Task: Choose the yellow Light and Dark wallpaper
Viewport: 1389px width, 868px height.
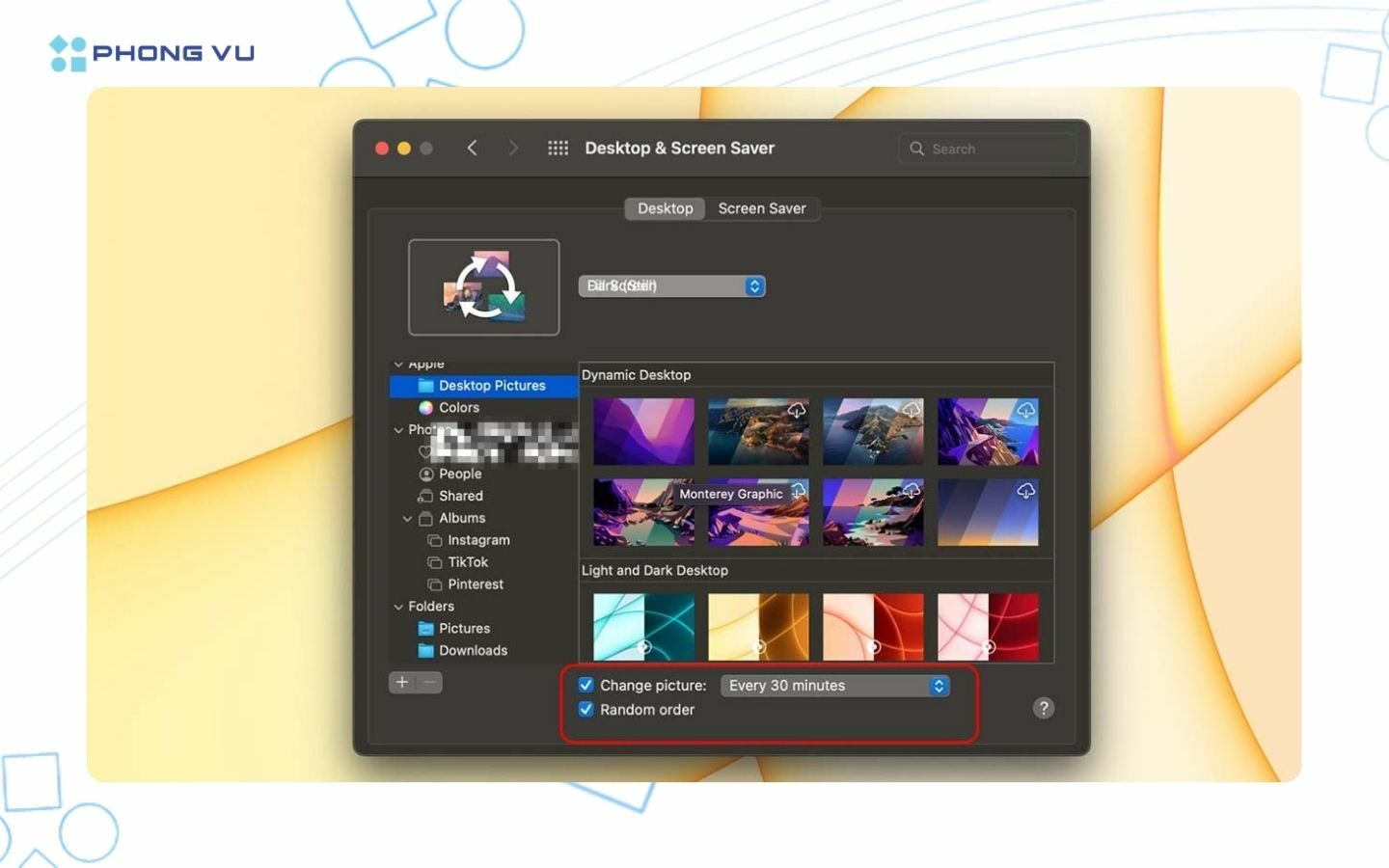Action: click(758, 626)
